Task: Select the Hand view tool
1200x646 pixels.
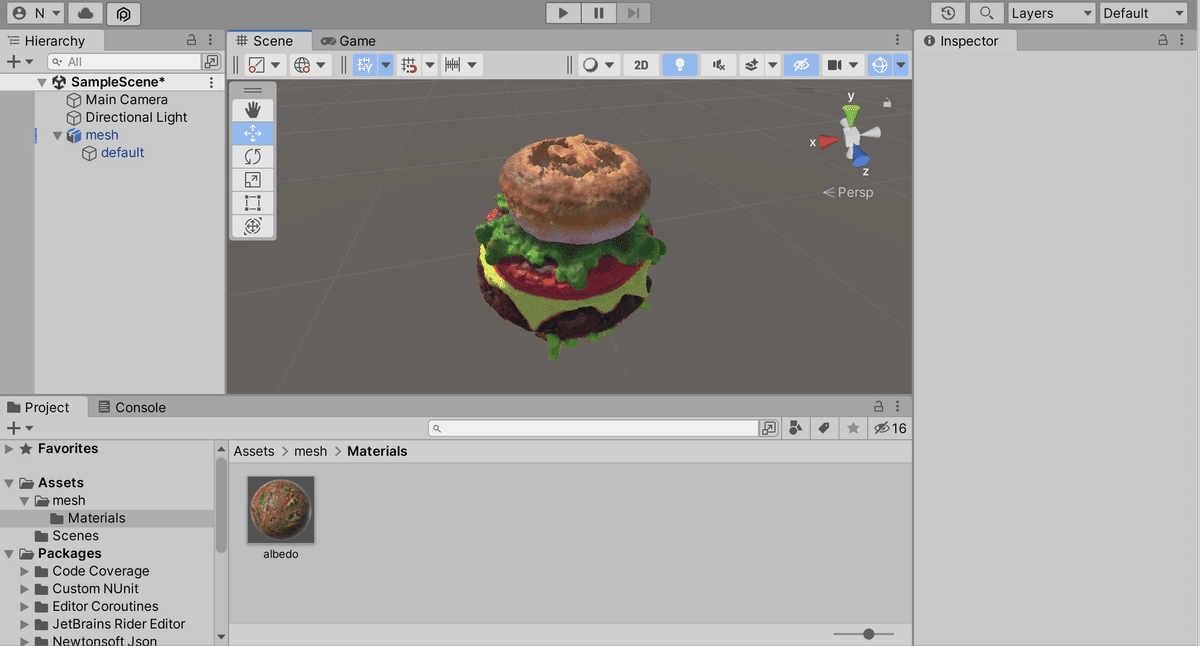Action: tap(253, 109)
